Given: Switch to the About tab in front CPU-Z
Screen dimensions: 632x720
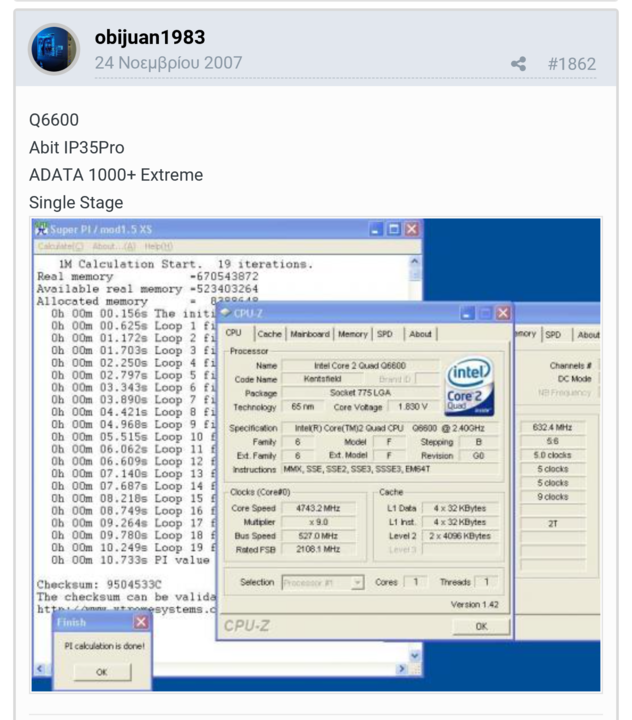Looking at the screenshot, I should [420, 334].
